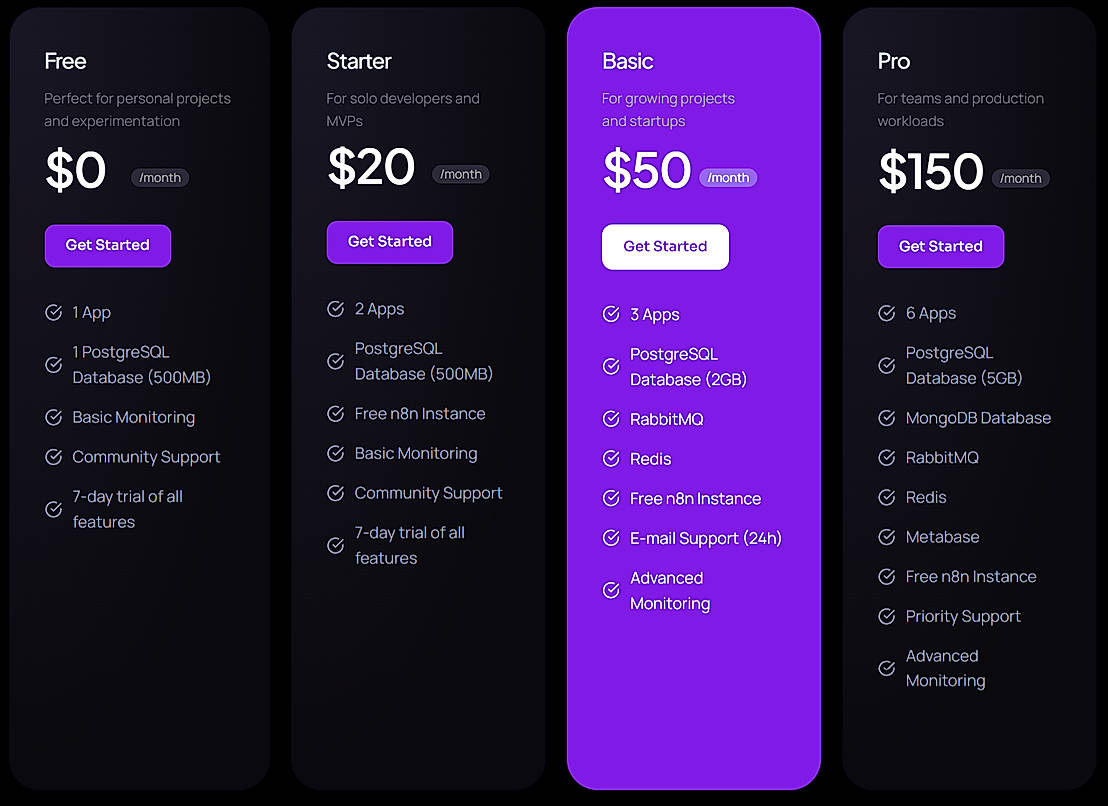
Task: Click the check icon next to Priority Support
Action: pos(886,617)
